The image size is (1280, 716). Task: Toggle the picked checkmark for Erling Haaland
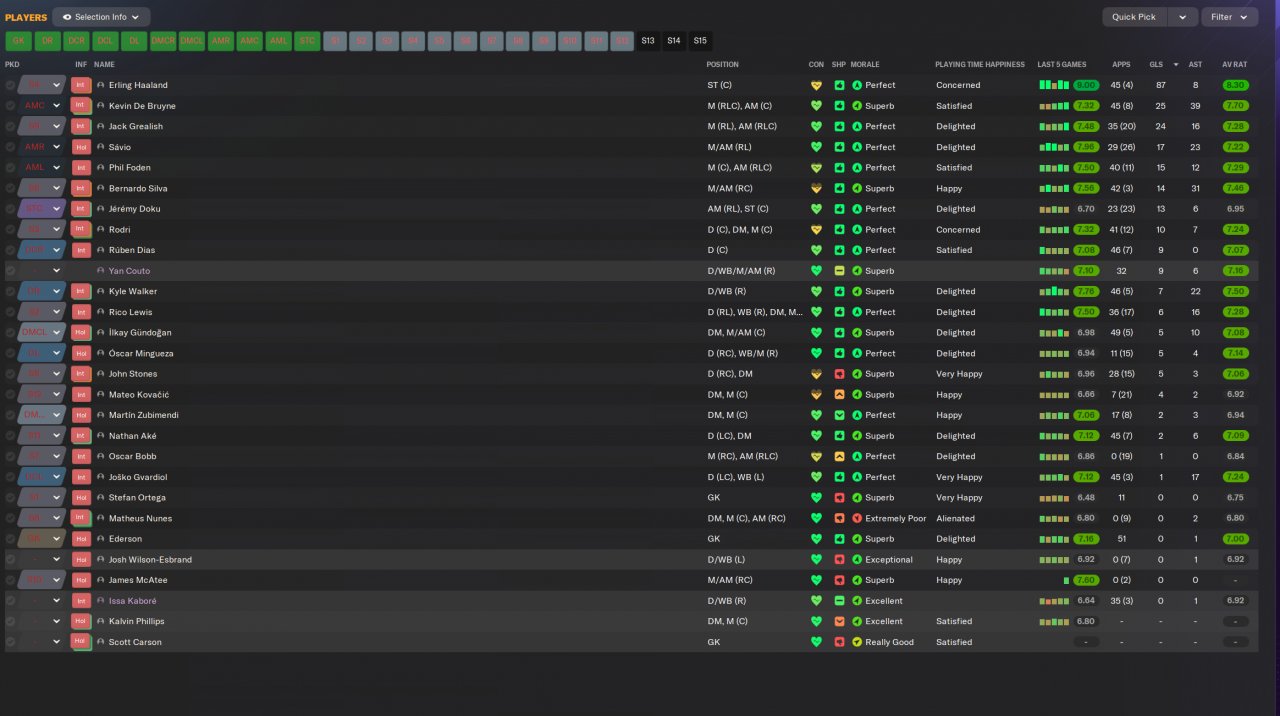point(10,85)
